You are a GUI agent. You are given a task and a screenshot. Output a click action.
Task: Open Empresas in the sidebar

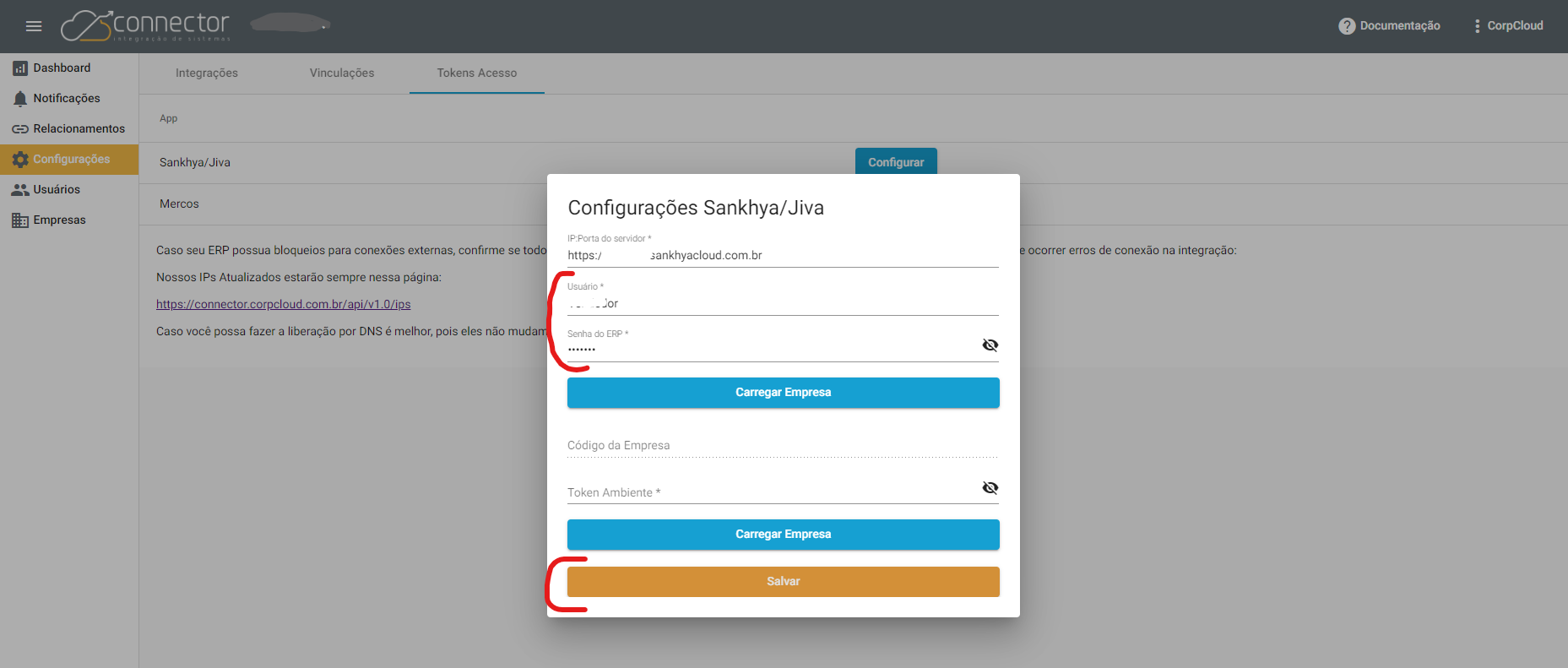point(69,220)
